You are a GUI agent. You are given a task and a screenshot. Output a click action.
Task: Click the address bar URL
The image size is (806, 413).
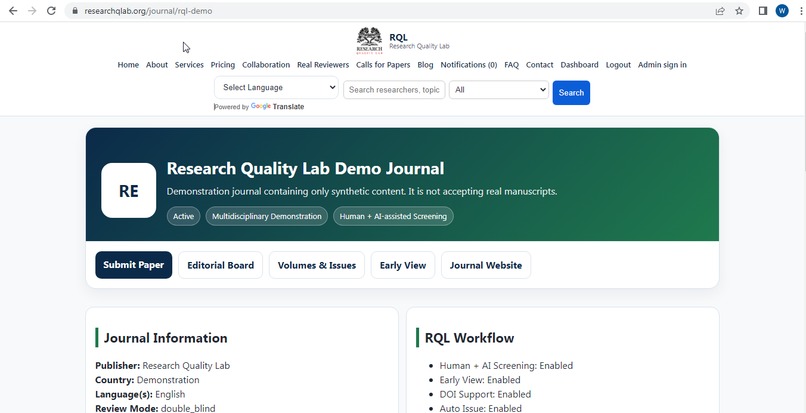(149, 11)
